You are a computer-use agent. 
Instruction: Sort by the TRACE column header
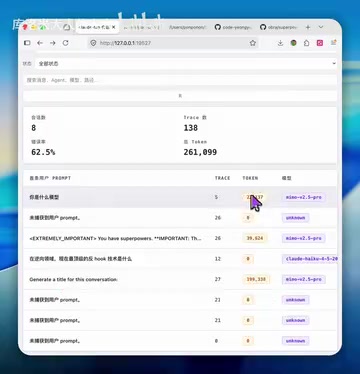click(222, 178)
